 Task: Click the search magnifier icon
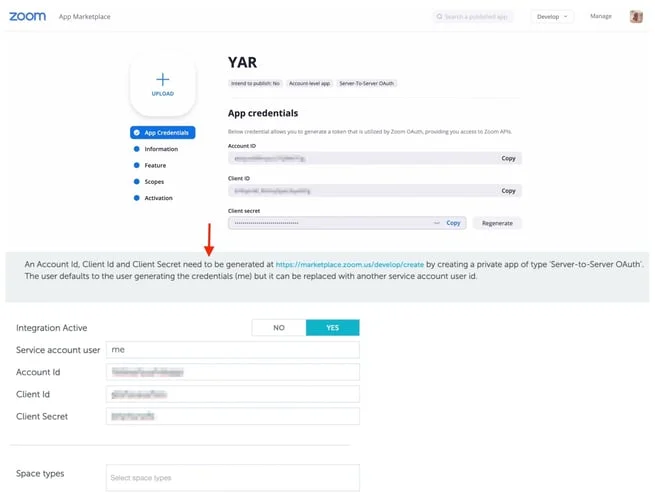click(x=439, y=17)
